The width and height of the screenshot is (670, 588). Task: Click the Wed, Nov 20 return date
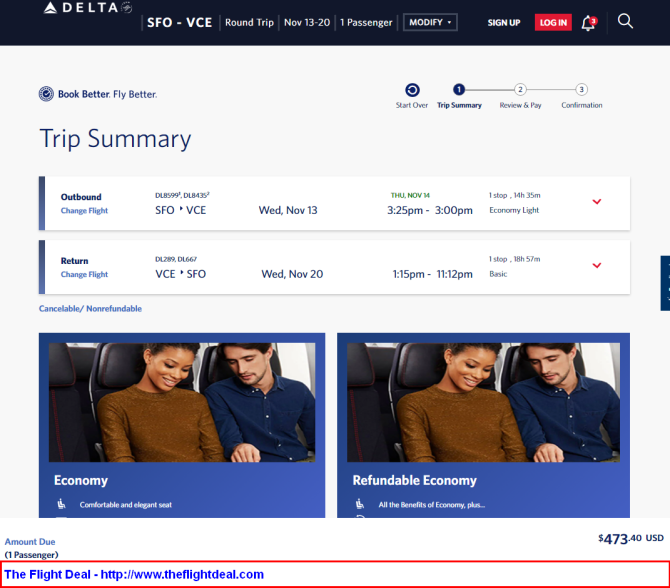[x=292, y=274]
